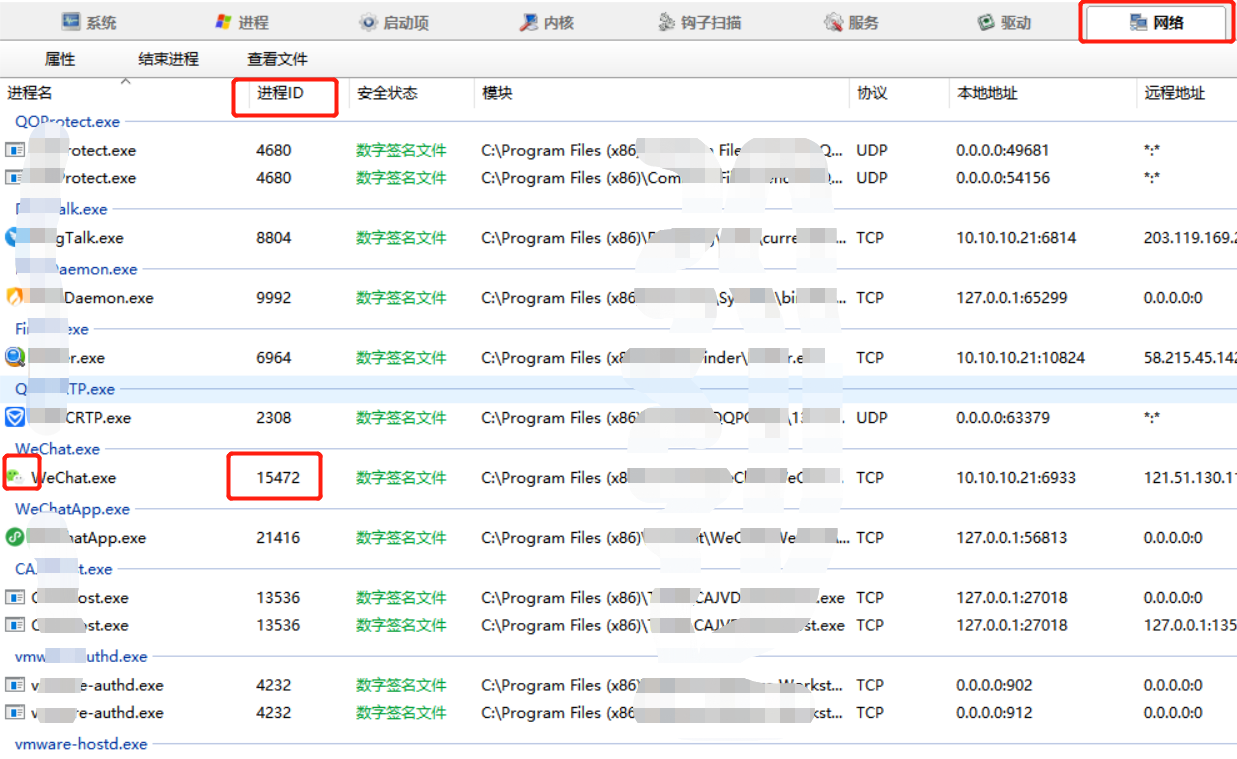Sort by the 模块 column header
The width and height of the screenshot is (1237, 759).
pos(497,93)
